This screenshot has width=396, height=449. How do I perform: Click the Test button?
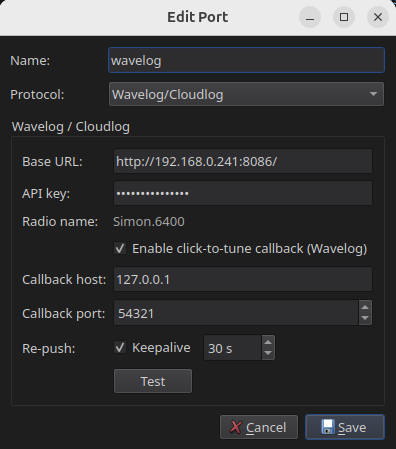point(153,381)
